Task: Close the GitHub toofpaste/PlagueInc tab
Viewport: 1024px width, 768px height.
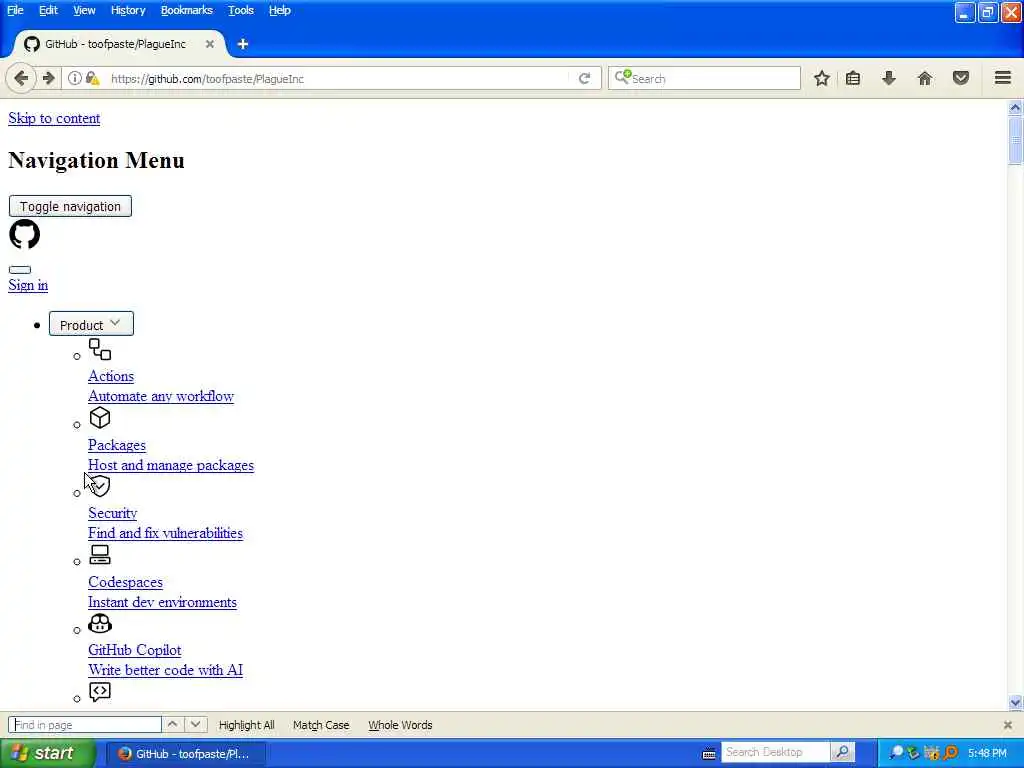Action: (210, 44)
